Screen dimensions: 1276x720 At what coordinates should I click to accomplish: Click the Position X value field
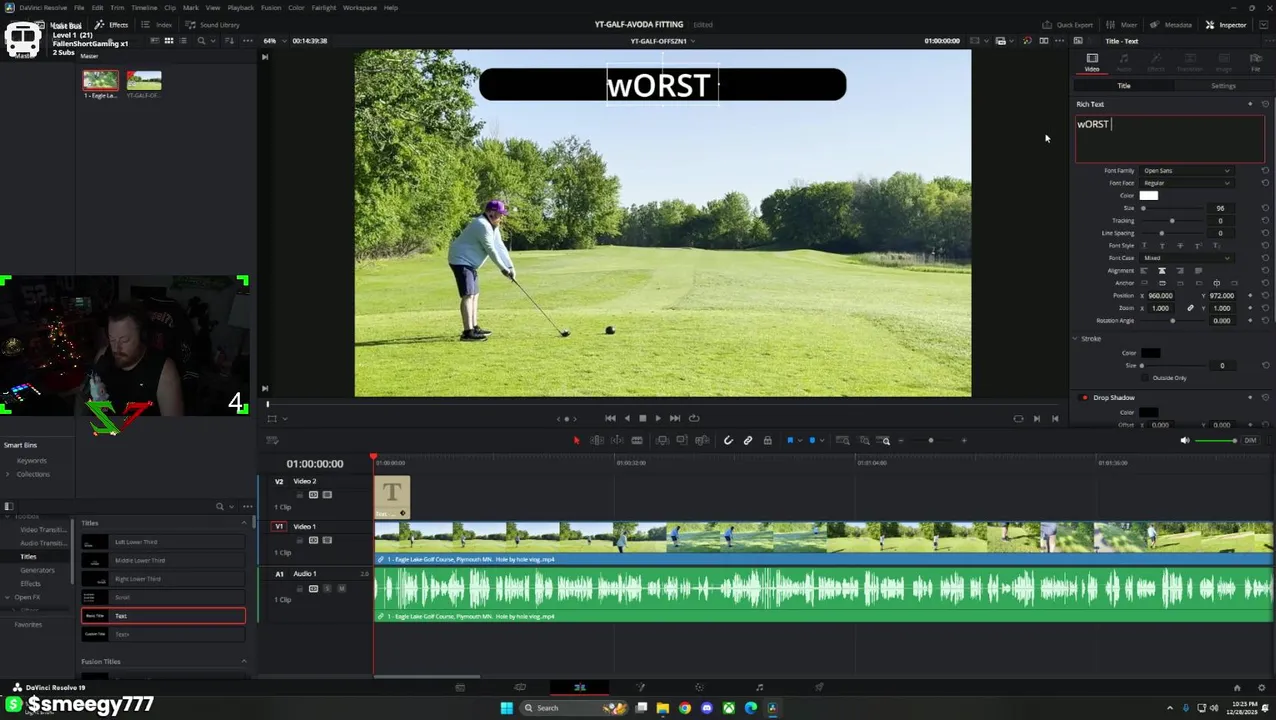[1160, 296]
